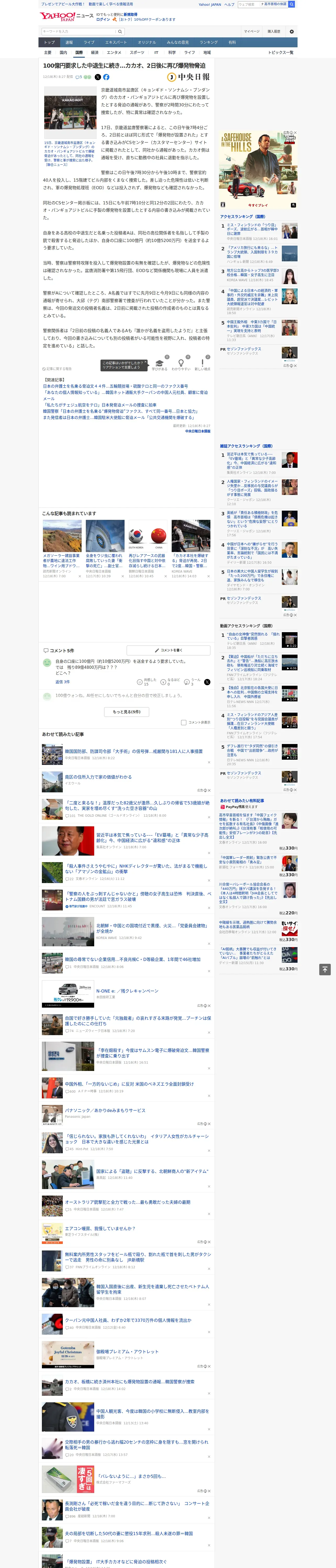Open the メガソーラー建設事業 recommended thumbnail
336x1568 pixels.
coord(62,536)
